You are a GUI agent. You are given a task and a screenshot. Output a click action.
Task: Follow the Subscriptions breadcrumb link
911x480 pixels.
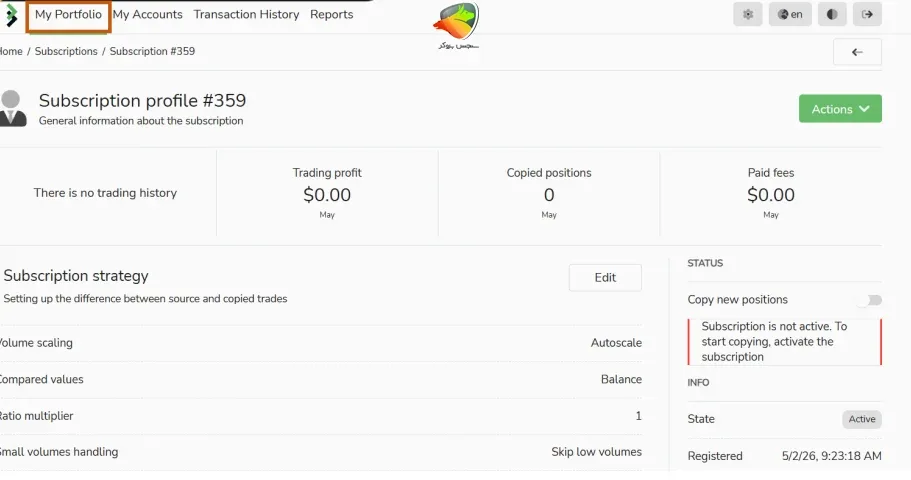tap(66, 51)
